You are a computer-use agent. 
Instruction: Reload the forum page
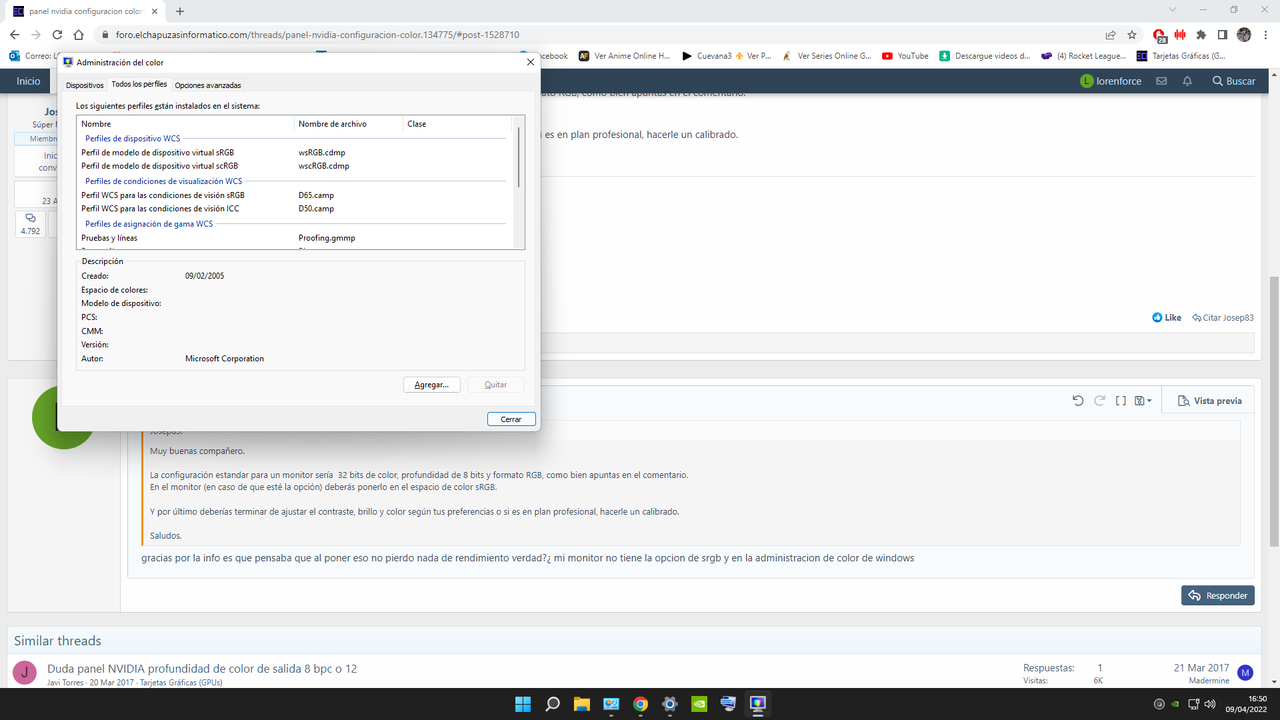coord(58,34)
